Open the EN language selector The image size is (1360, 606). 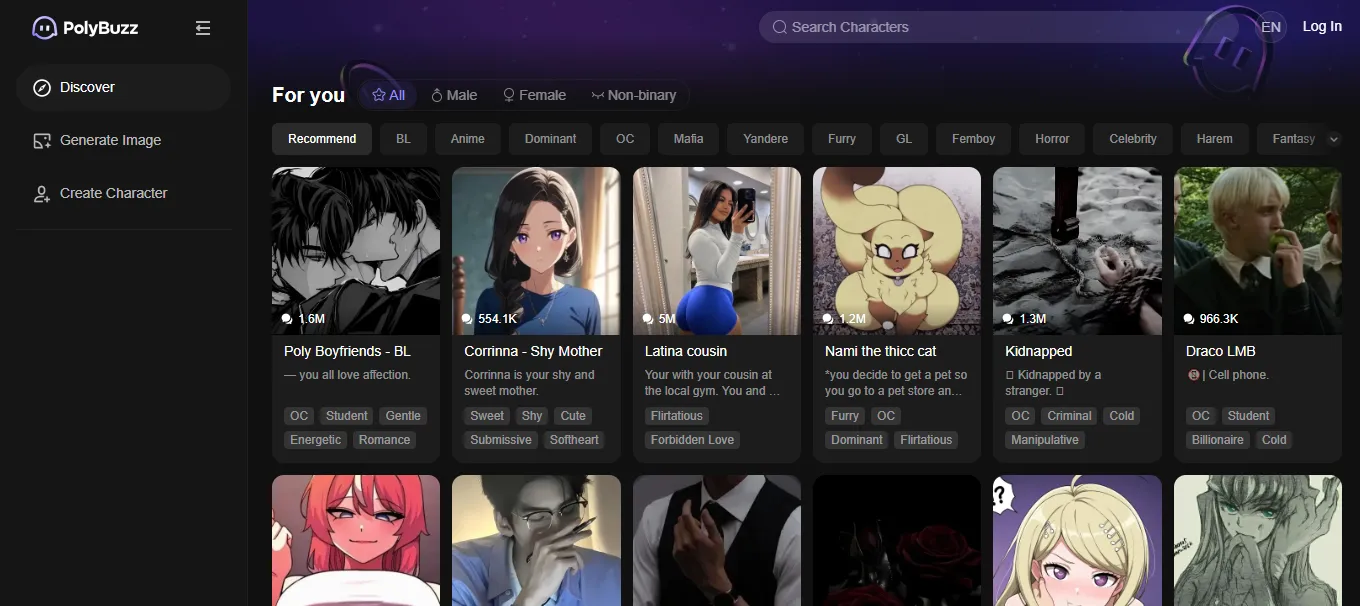1271,27
